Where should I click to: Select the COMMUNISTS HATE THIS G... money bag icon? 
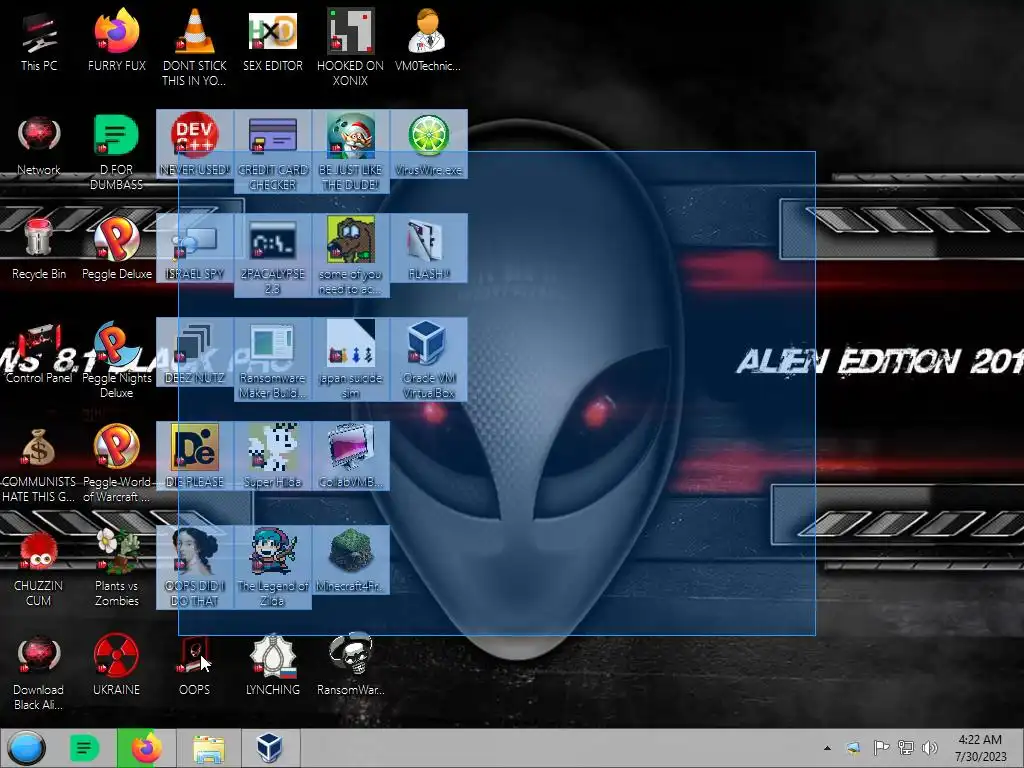tap(39, 463)
